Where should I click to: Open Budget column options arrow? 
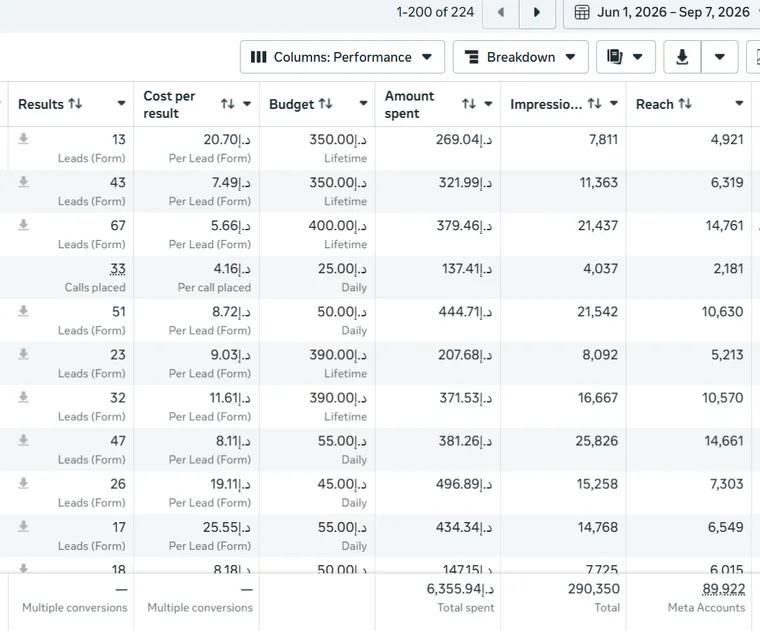[363, 104]
